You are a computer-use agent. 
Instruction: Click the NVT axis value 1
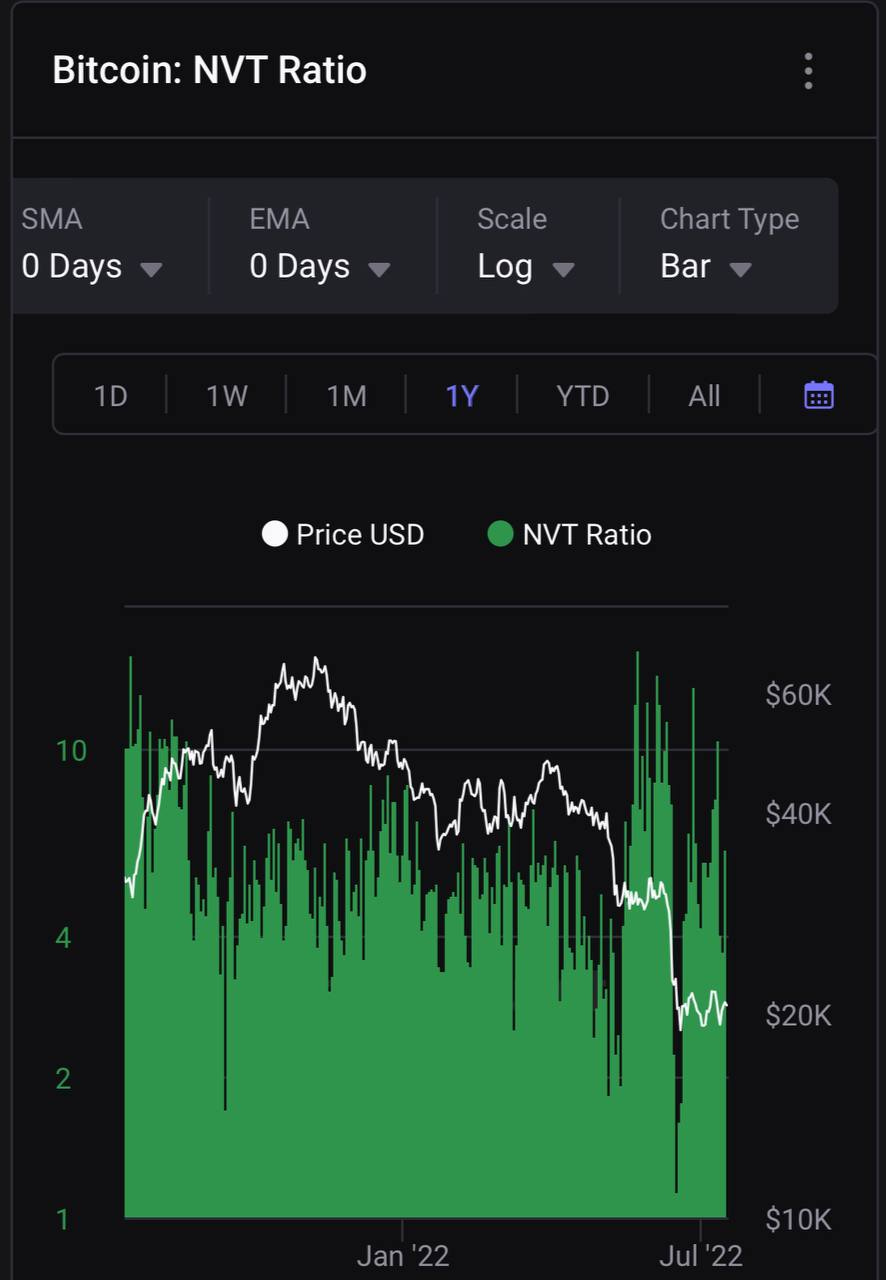tap(63, 1219)
